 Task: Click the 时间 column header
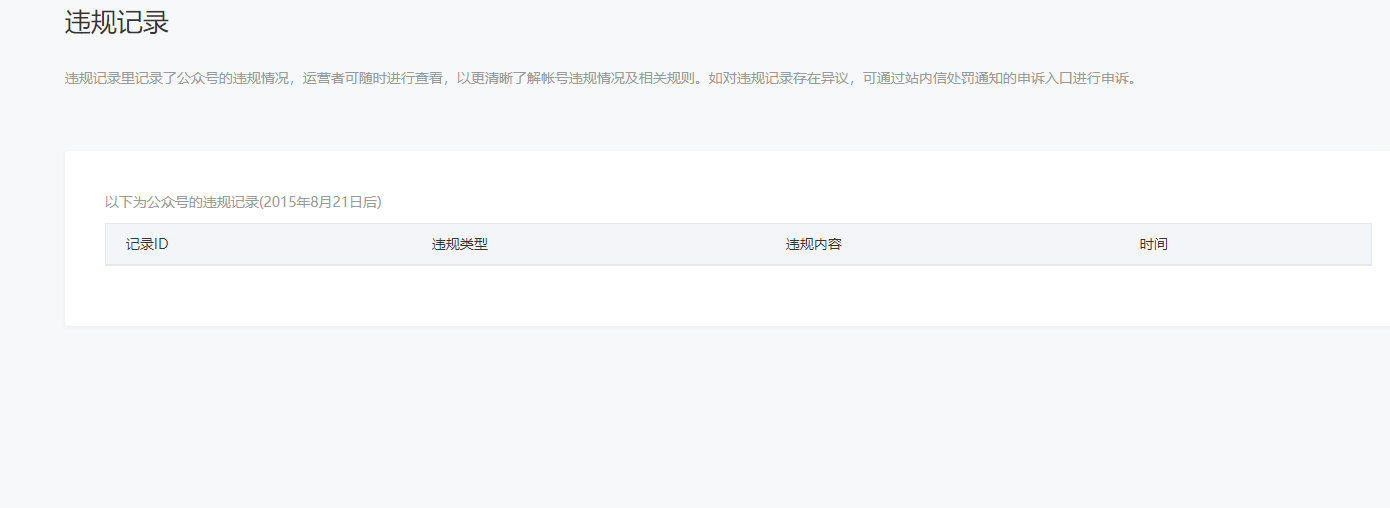1154,244
